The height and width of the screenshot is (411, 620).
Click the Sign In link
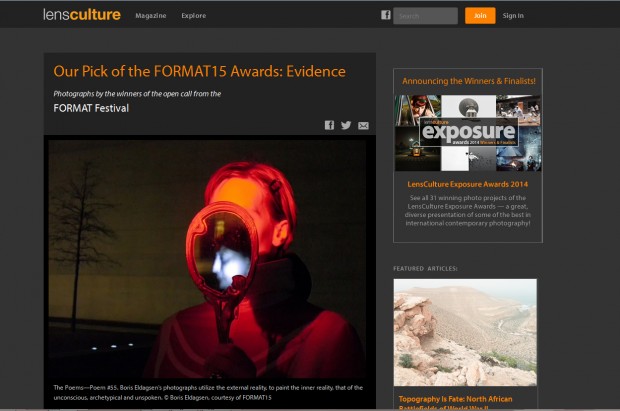pos(513,15)
